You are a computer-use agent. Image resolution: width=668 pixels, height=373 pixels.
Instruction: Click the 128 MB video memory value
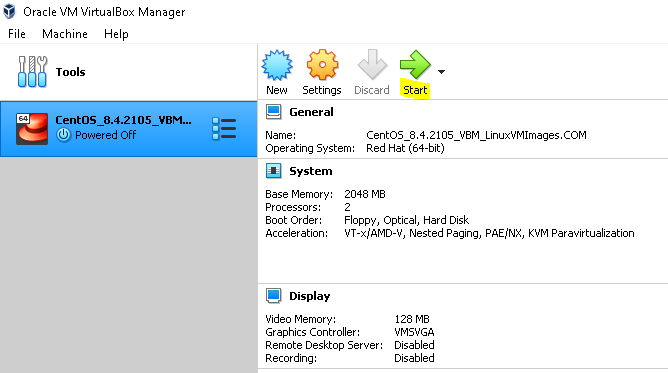point(412,319)
